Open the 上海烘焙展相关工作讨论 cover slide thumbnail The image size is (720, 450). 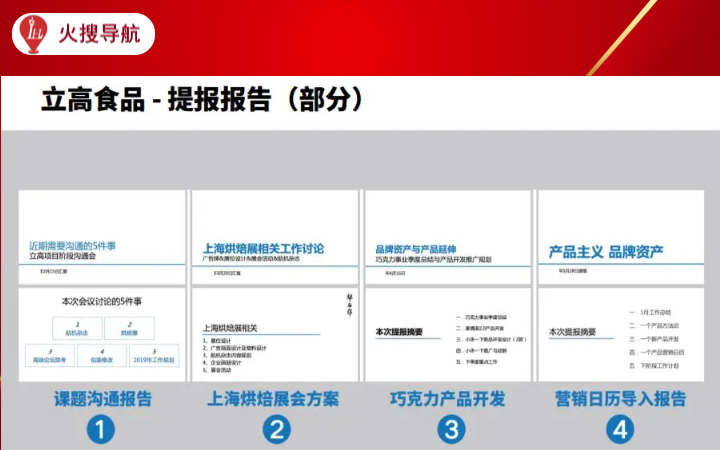pos(275,237)
